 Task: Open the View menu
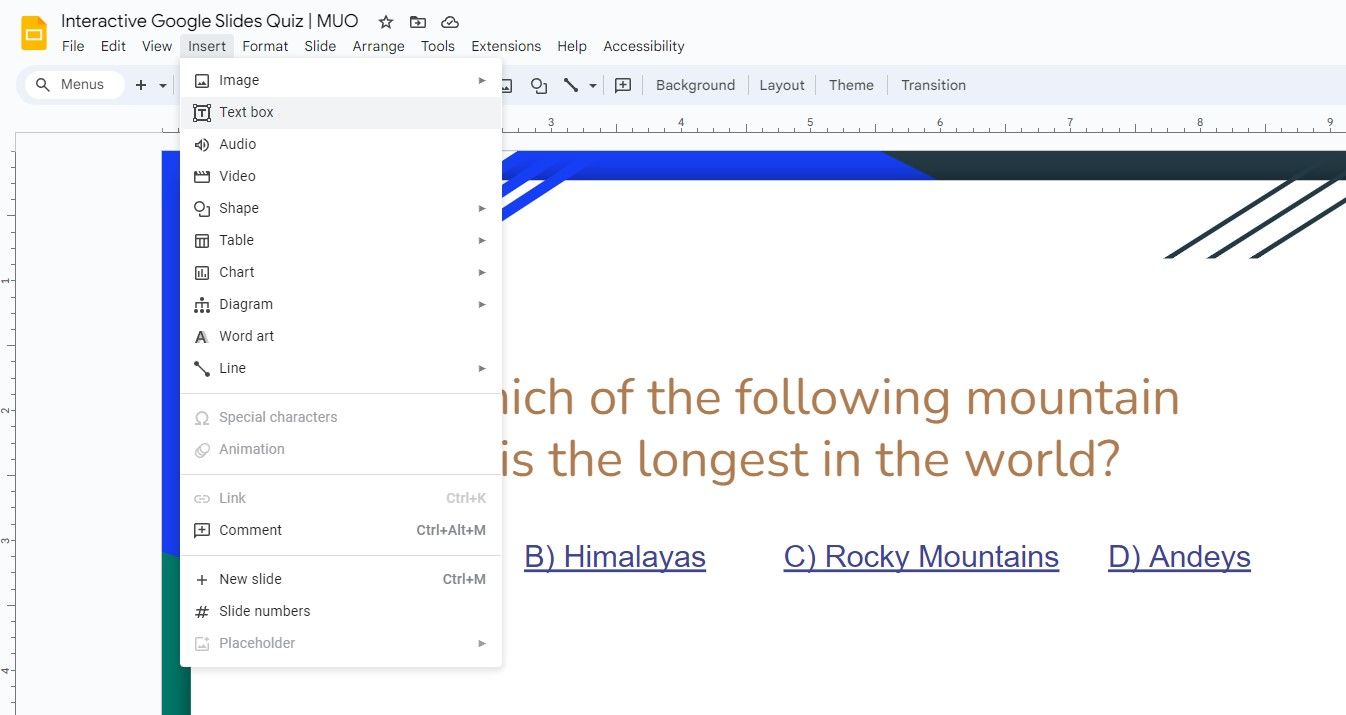[x=157, y=46]
